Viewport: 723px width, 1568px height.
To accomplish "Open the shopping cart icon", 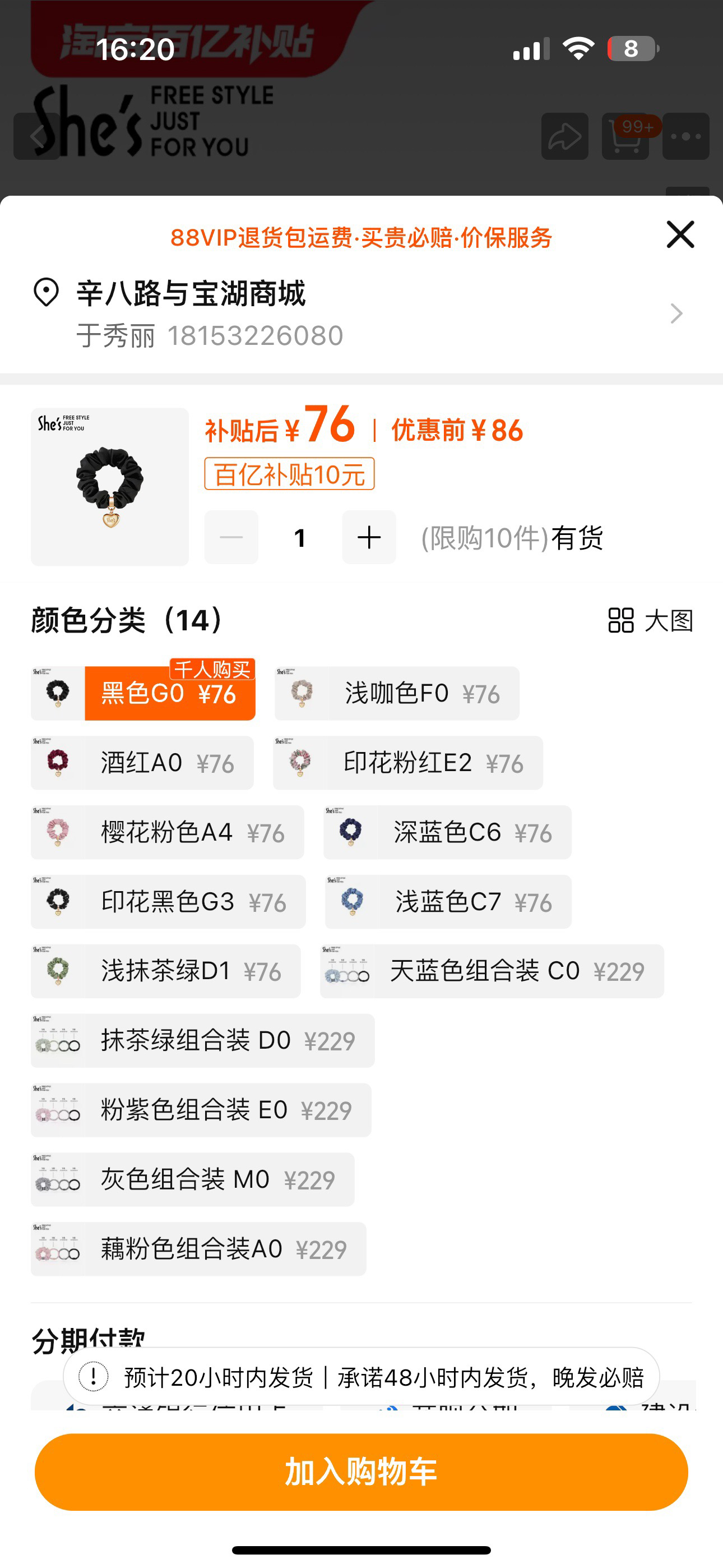I will 625,136.
